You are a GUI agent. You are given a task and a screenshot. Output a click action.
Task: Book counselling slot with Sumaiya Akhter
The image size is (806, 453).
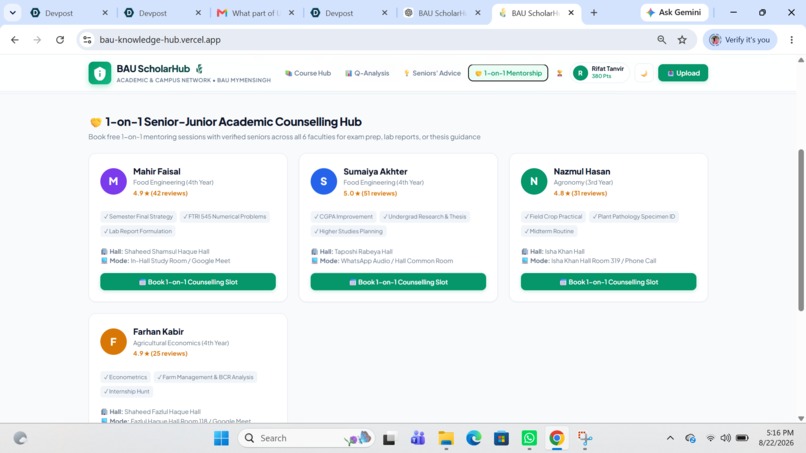point(398,282)
